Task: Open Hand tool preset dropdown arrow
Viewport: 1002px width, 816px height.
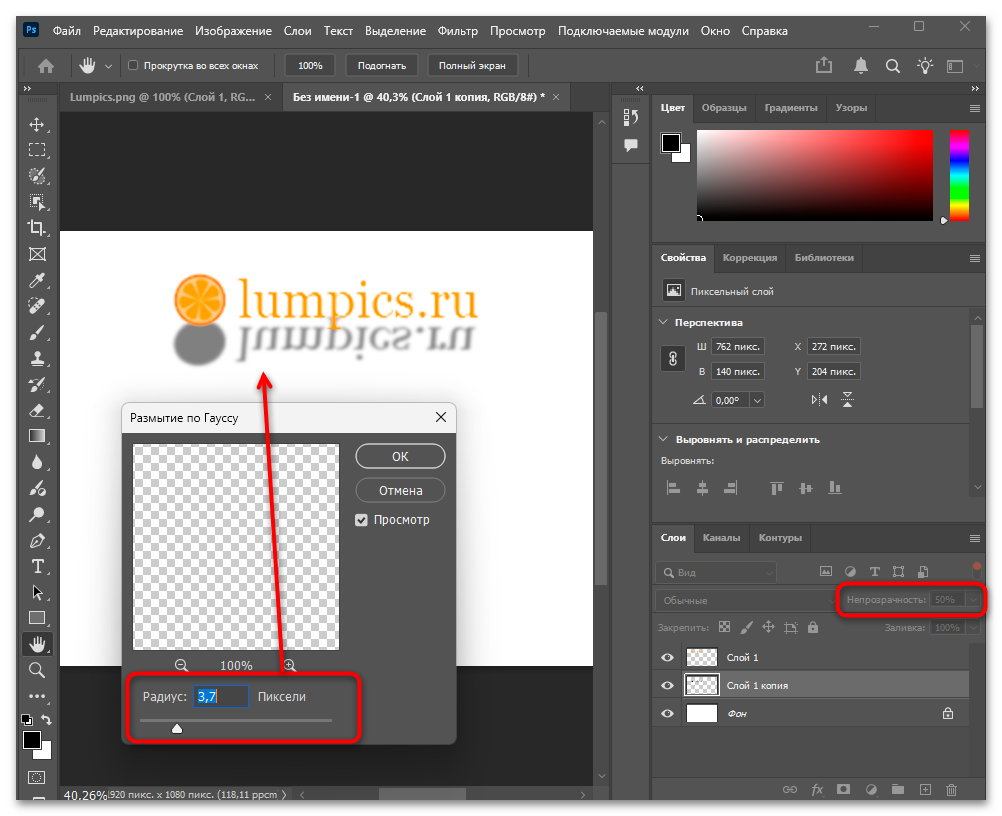Action: [109, 66]
